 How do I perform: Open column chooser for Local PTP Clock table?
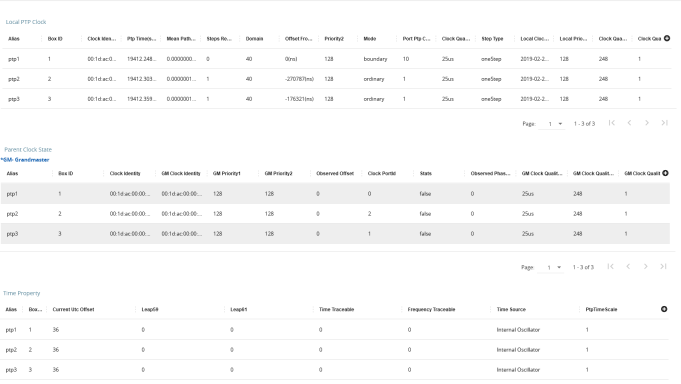point(667,38)
